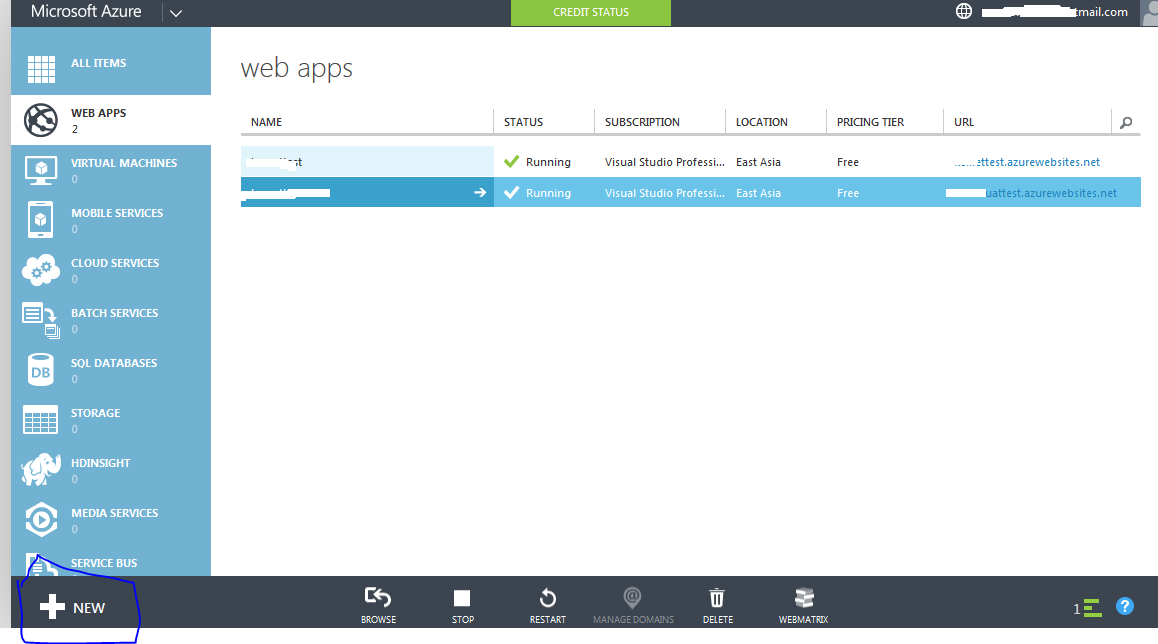The width and height of the screenshot is (1158, 644).
Task: Sort by the Pricing Tier column header
Action: [x=870, y=122]
